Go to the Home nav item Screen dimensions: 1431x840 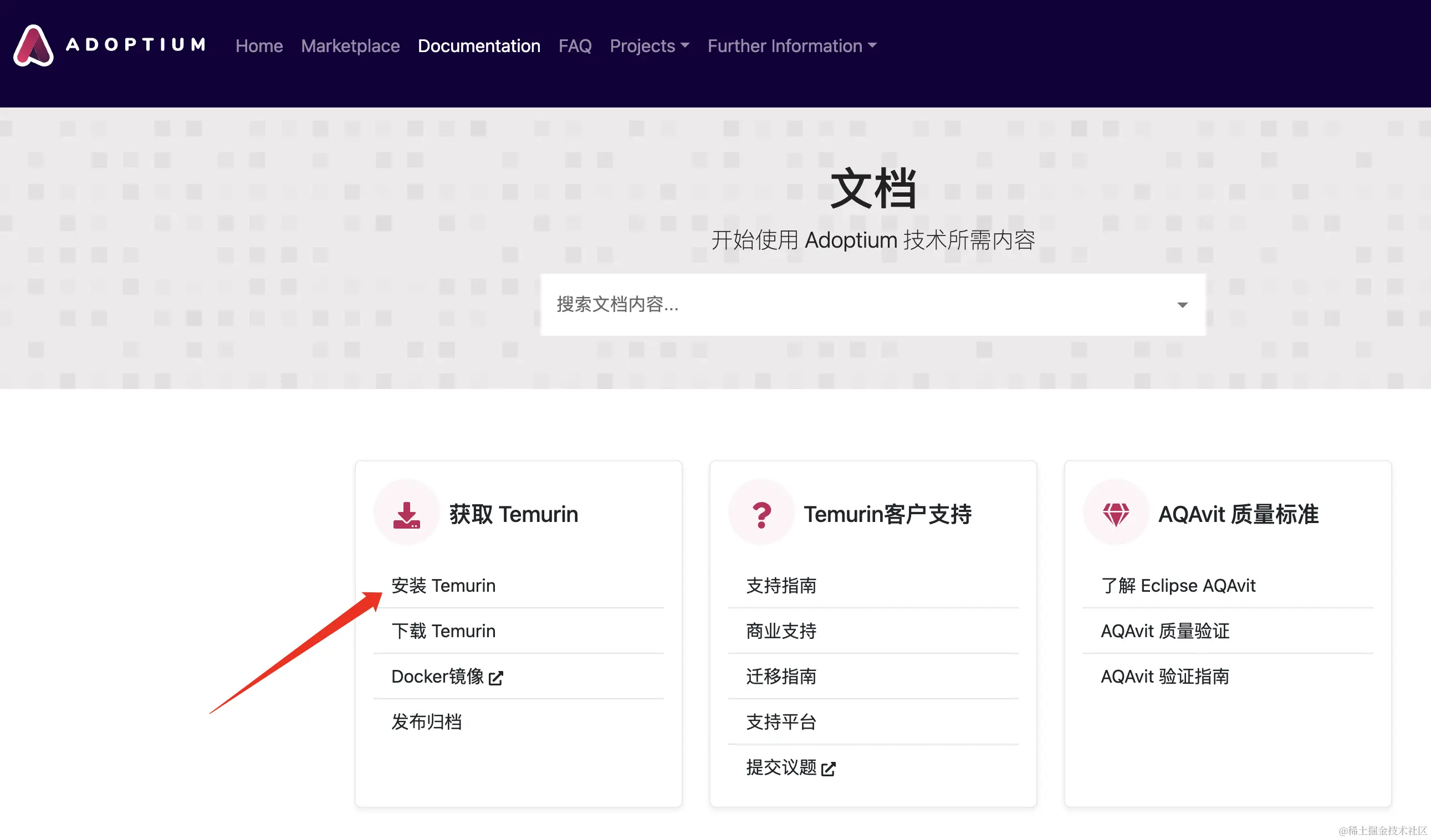click(x=259, y=46)
